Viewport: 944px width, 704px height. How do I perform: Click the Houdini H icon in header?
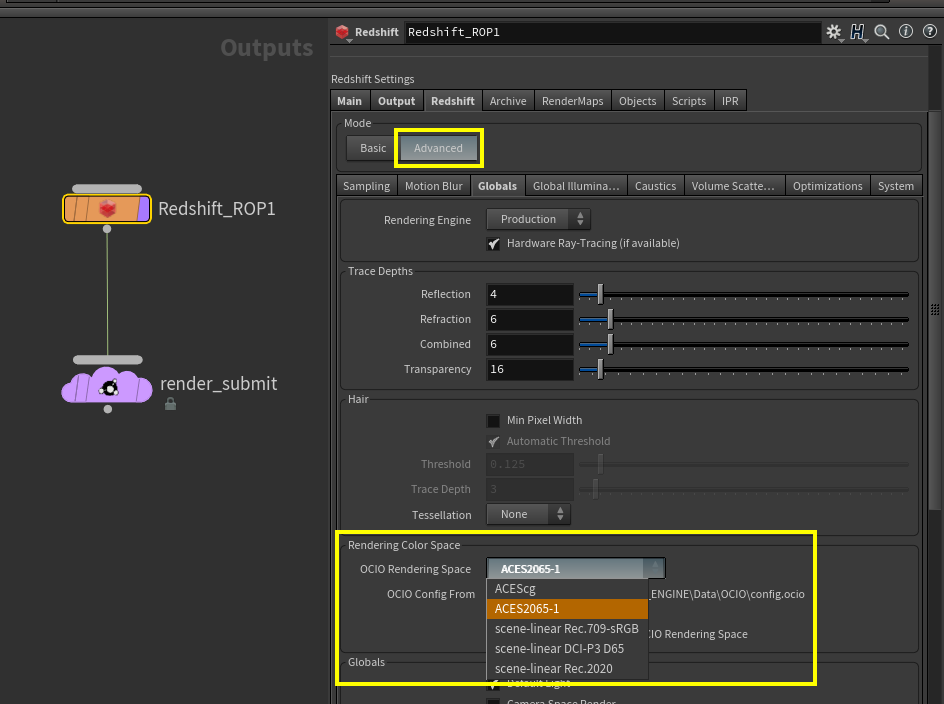[857, 32]
